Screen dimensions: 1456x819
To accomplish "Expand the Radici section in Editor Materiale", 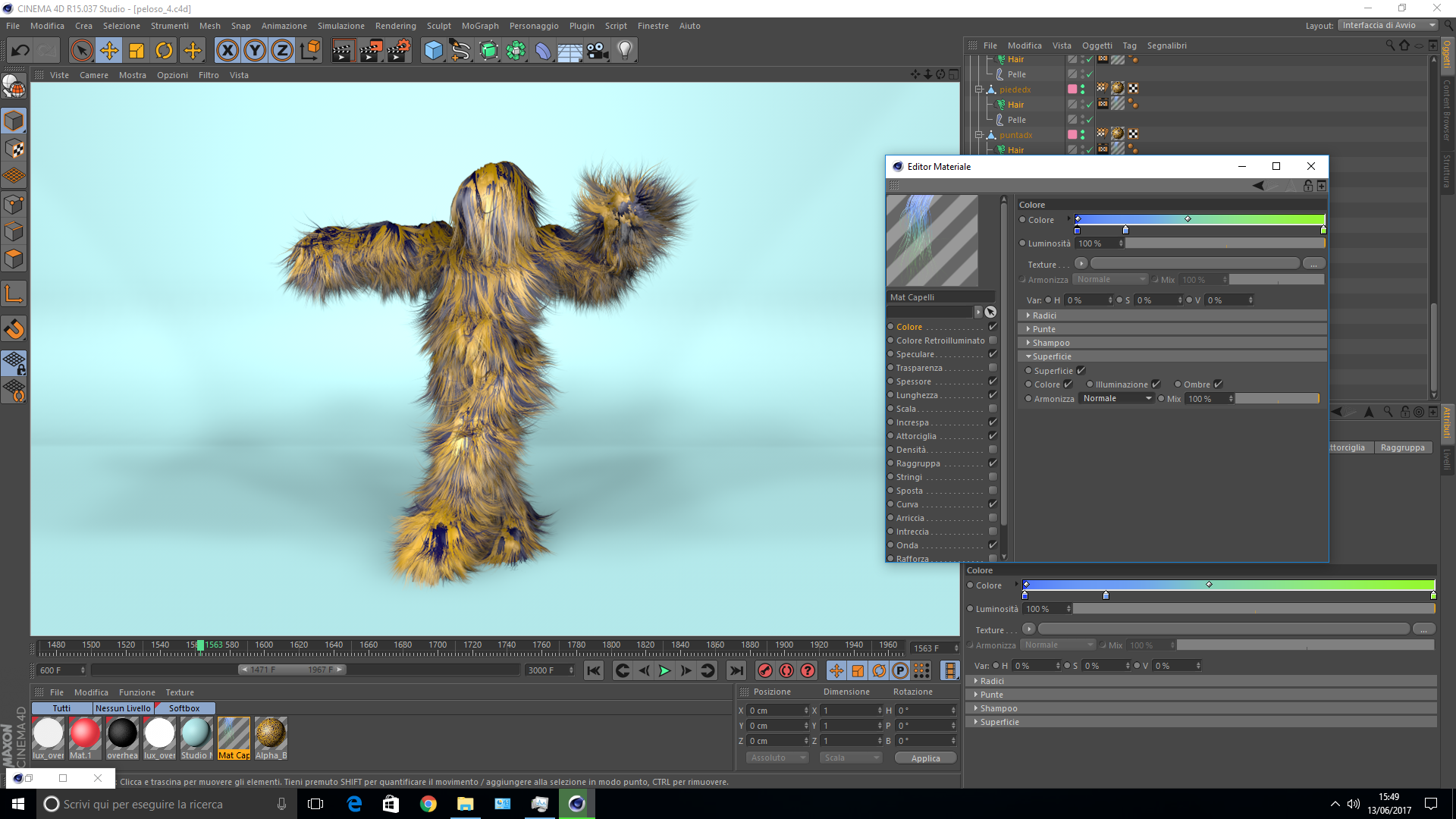I will pos(1043,315).
